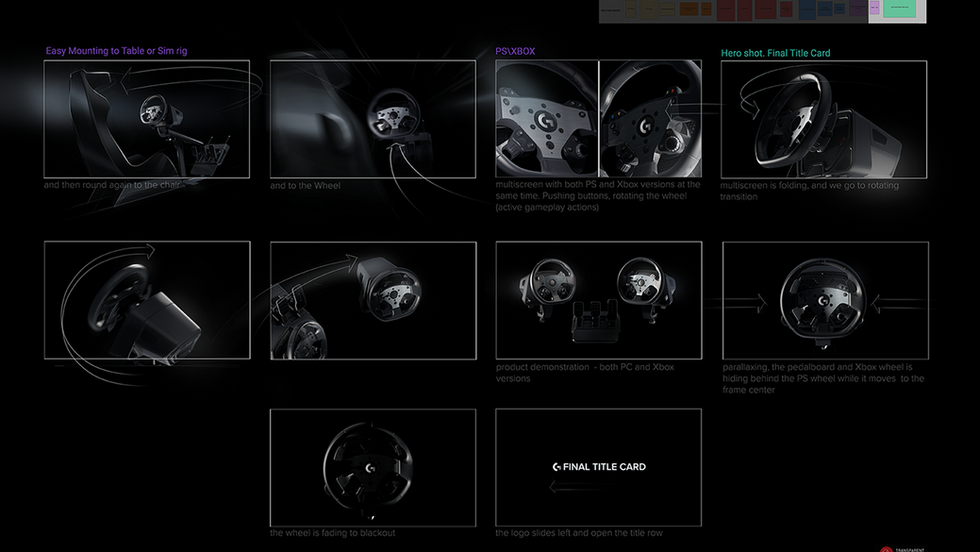The width and height of the screenshot is (980, 552).
Task: Select caption 'and then round again to the chair'
Action: [112, 185]
